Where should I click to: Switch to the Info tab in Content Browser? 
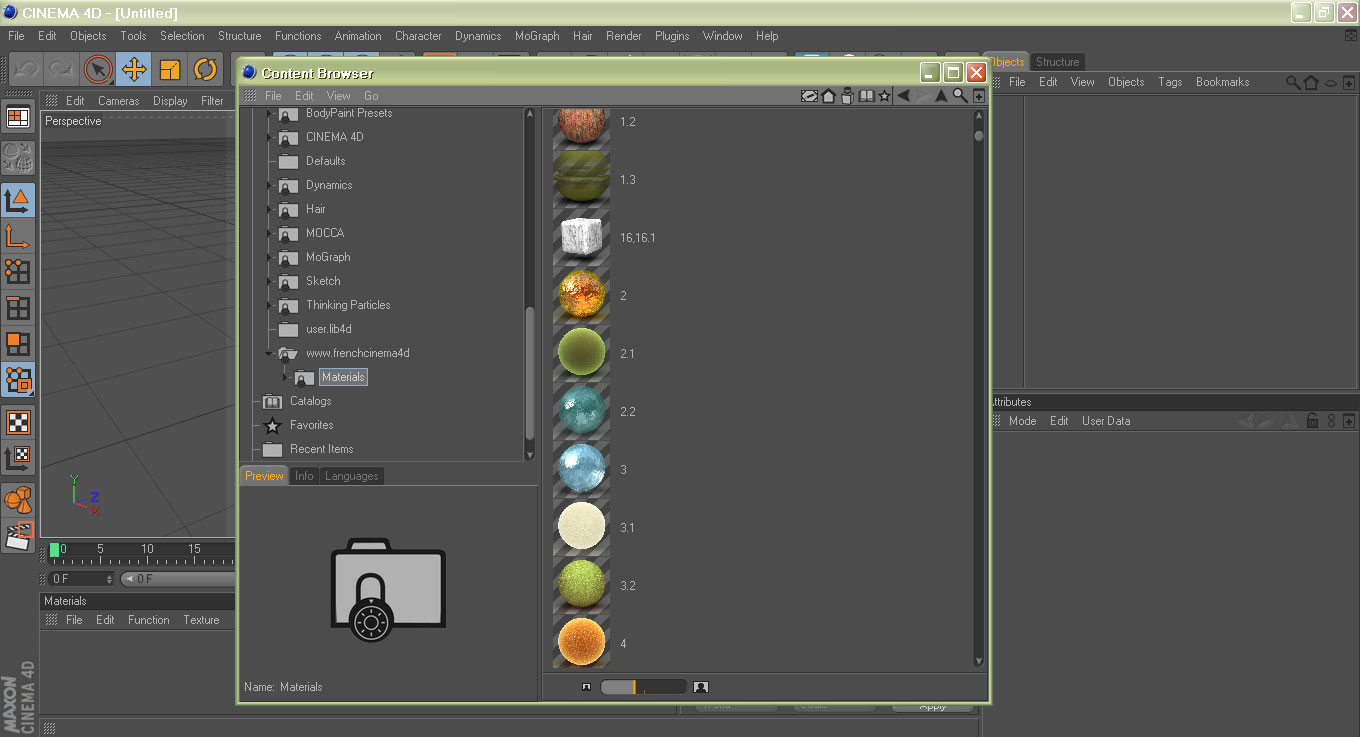(304, 476)
